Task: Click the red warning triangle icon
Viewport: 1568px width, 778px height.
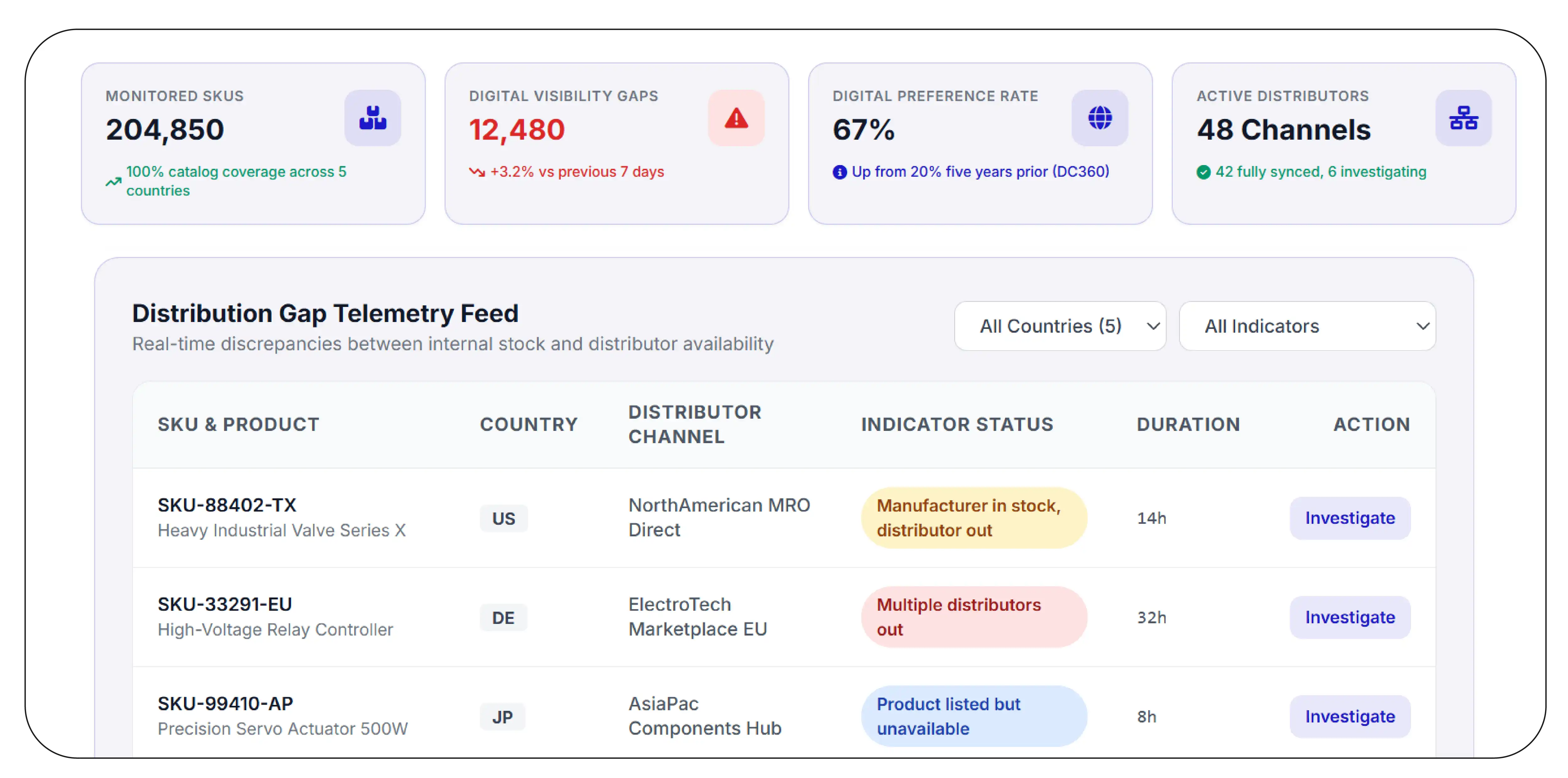Action: pyautogui.click(x=736, y=117)
